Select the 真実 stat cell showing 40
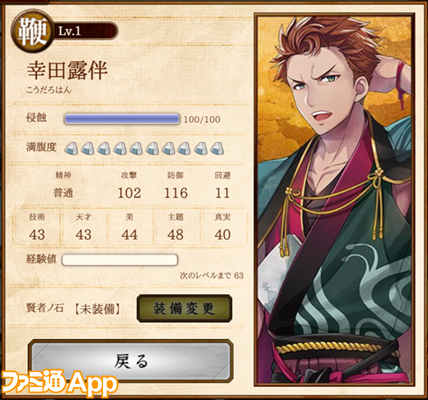The image size is (428, 400). (222, 227)
